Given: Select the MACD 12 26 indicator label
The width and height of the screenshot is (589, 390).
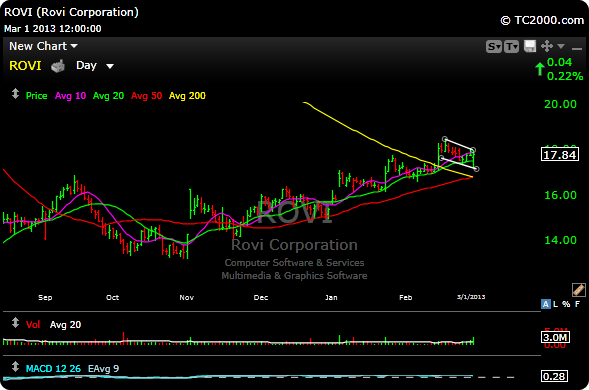Looking at the screenshot, I should coord(53,369).
